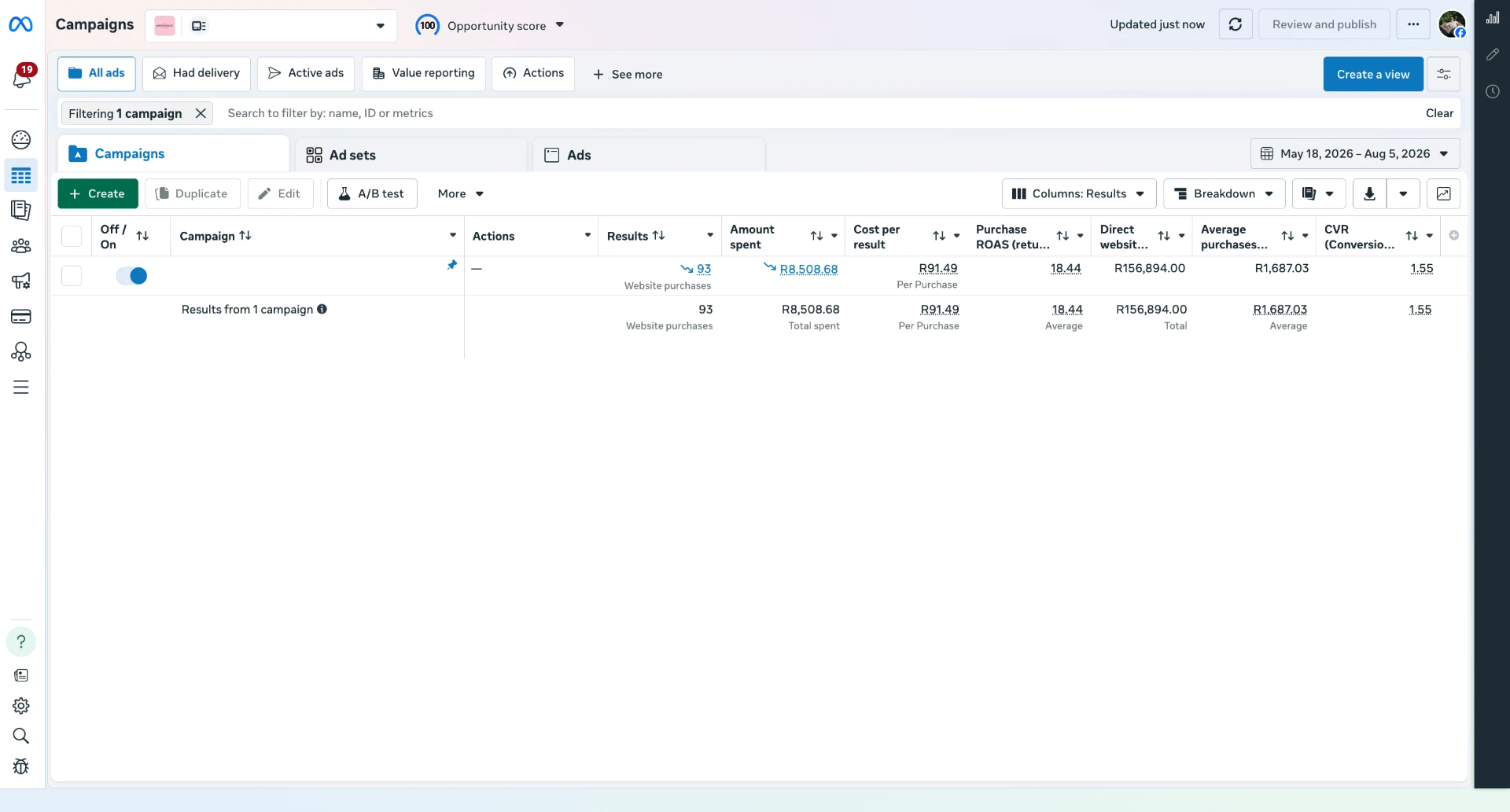
Task: Open the ad account selector dropdown
Action: pyautogui.click(x=271, y=26)
